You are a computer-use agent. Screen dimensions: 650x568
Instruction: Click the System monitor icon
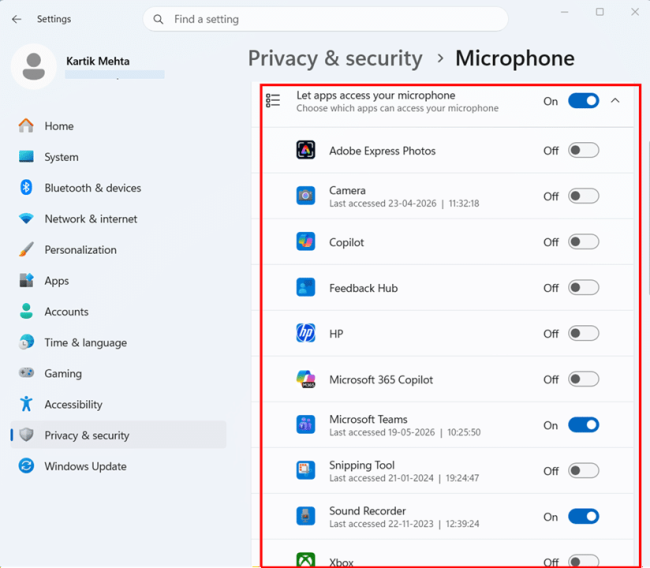pos(26,157)
